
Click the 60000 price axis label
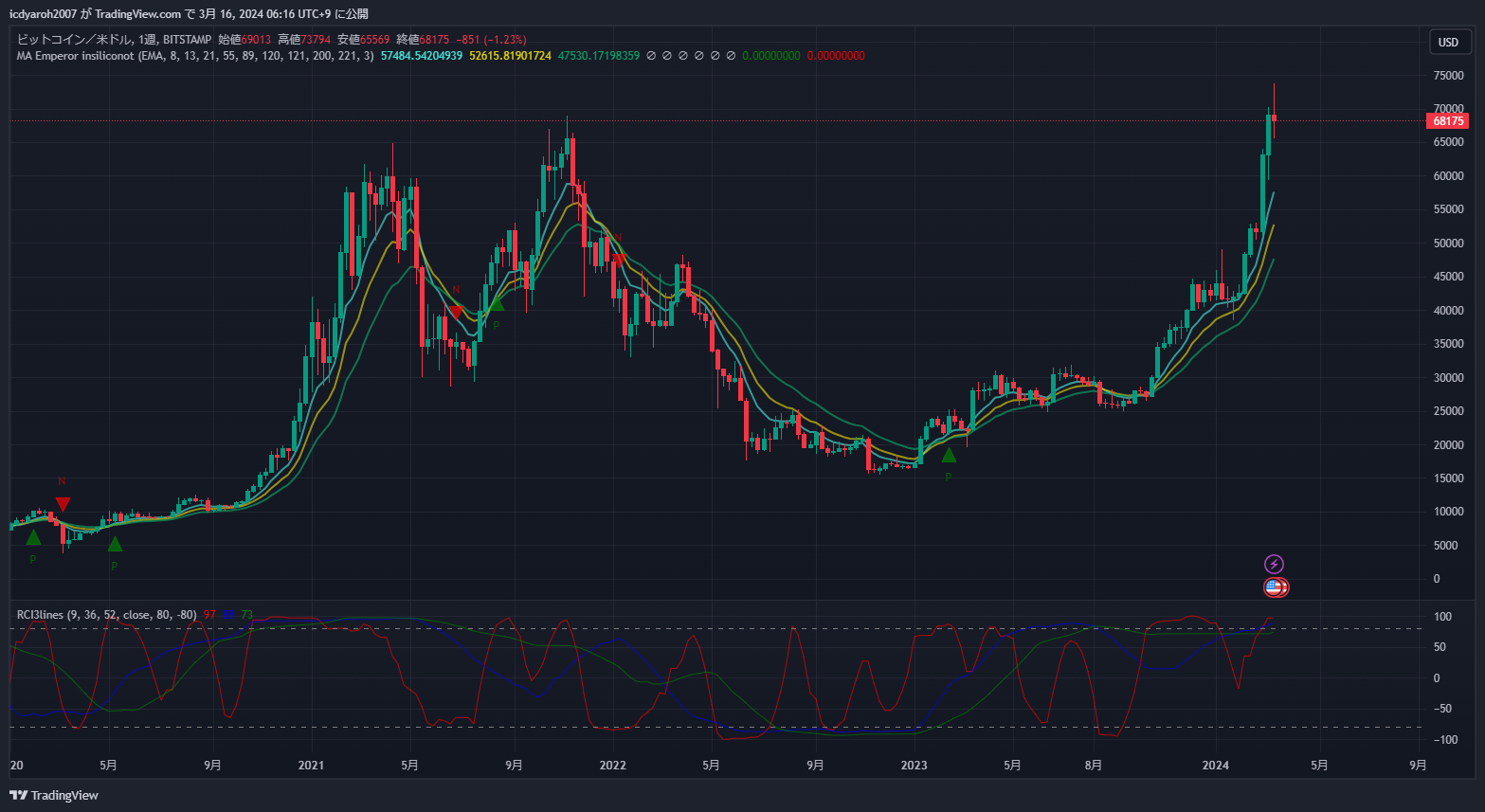coord(1448,176)
